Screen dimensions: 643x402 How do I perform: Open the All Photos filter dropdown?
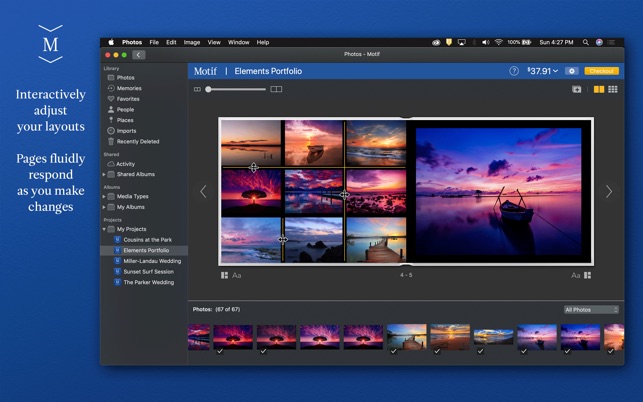tap(590, 310)
